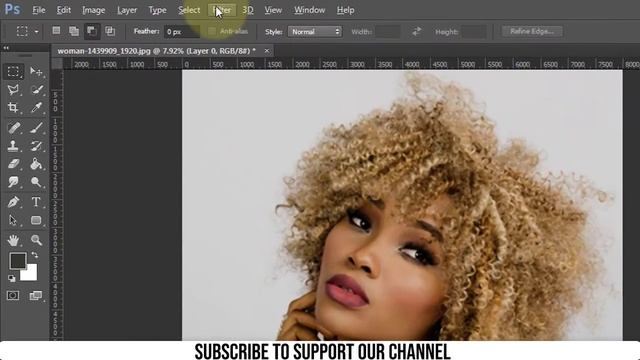Select the Clone Stamp tool
Screen dimensions: 640x360
13,146
